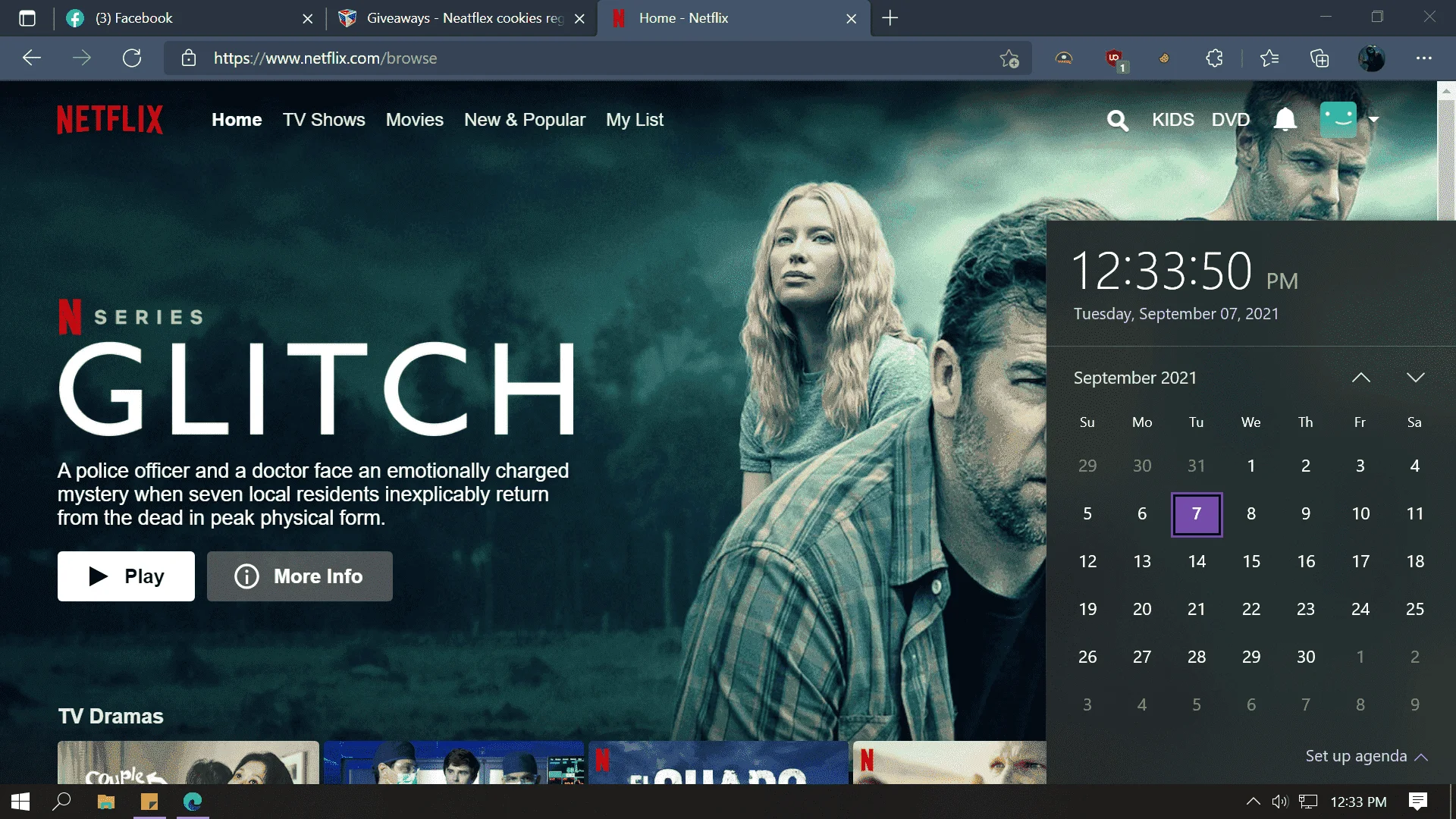Open the cookie extension icon
This screenshot has width=1456, height=819.
pos(1163,58)
